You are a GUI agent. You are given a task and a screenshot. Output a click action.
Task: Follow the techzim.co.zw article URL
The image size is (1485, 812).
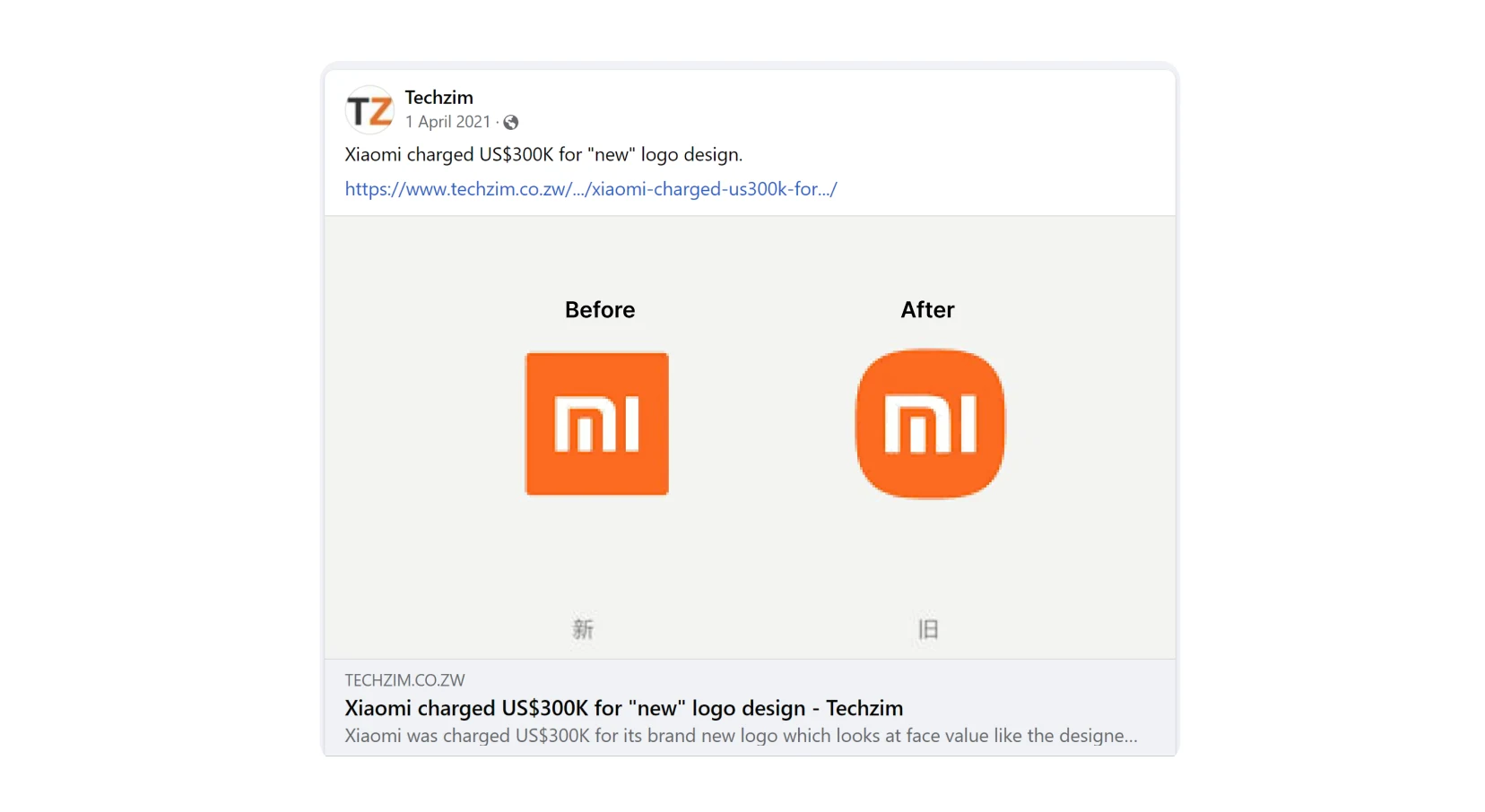[591, 189]
